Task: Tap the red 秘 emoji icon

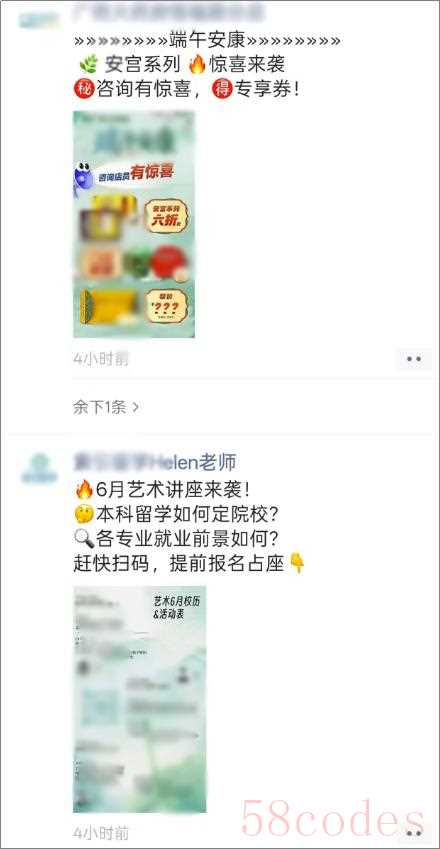Action: click(84, 89)
